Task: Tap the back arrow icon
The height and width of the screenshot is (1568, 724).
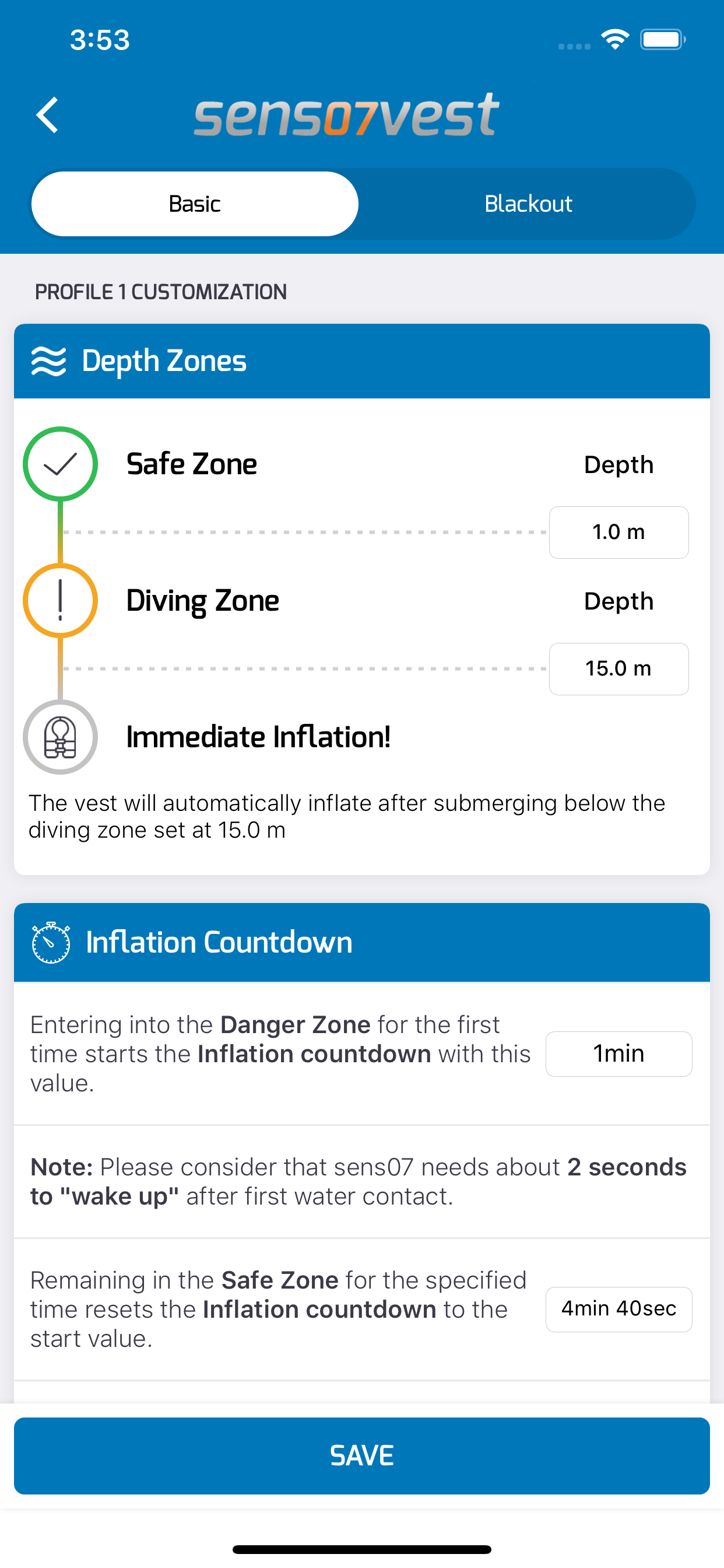Action: [47, 115]
